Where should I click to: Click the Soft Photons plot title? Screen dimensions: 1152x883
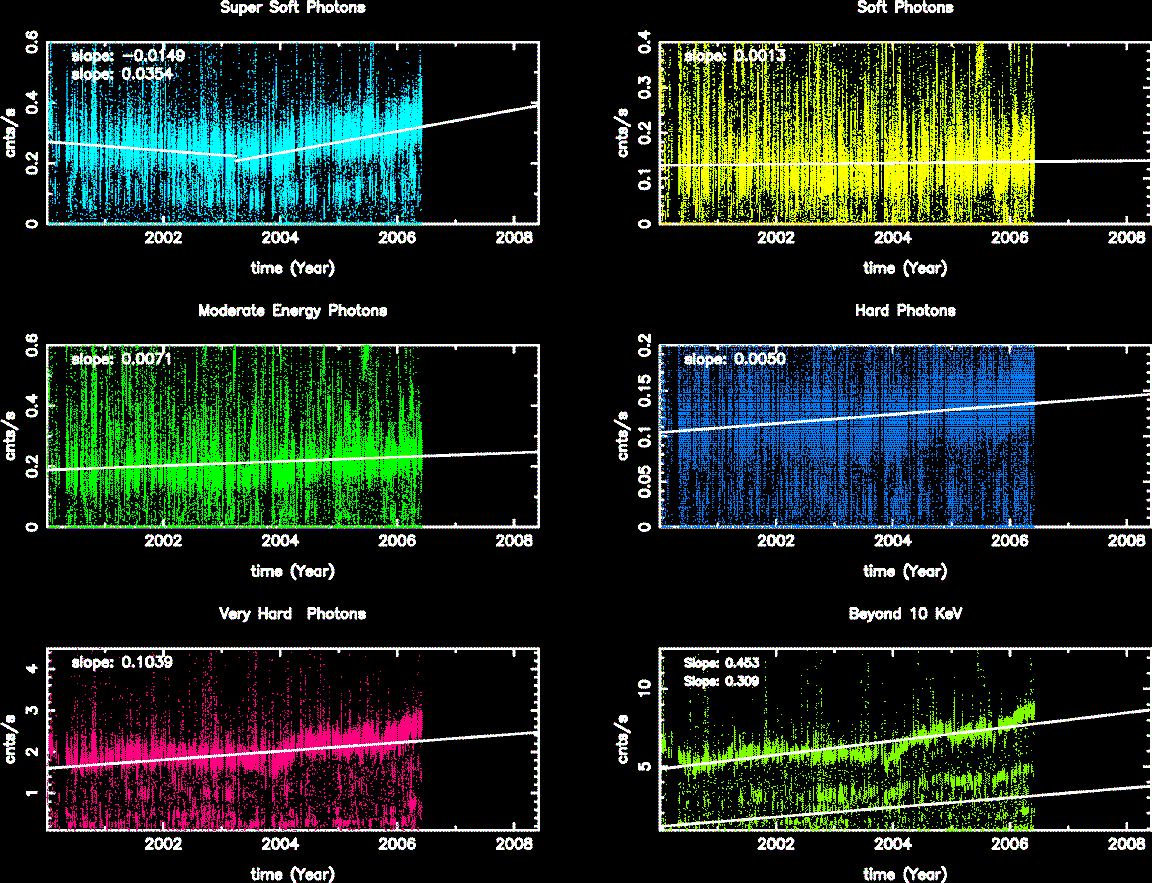[x=905, y=8]
